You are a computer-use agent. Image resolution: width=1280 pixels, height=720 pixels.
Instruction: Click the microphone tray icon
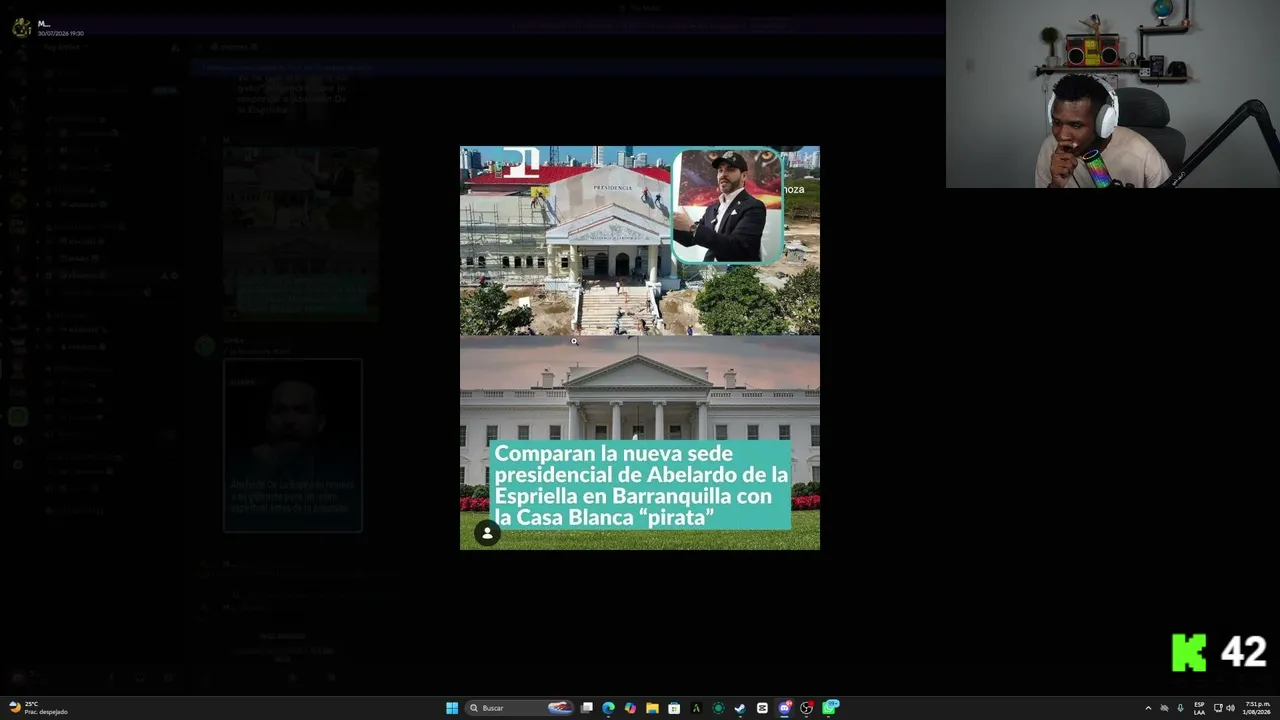pos(1180,708)
